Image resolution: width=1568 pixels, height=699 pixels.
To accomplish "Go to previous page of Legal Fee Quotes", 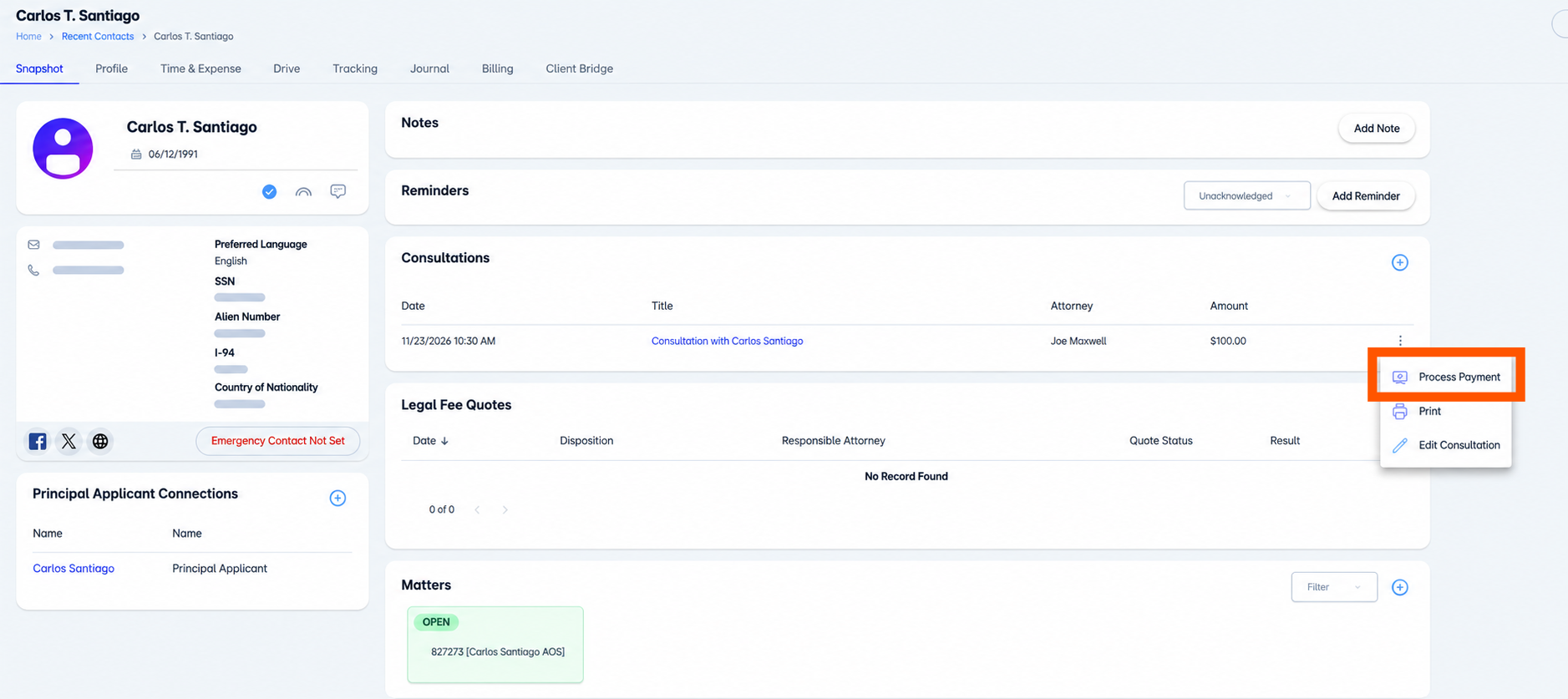I will (477, 509).
